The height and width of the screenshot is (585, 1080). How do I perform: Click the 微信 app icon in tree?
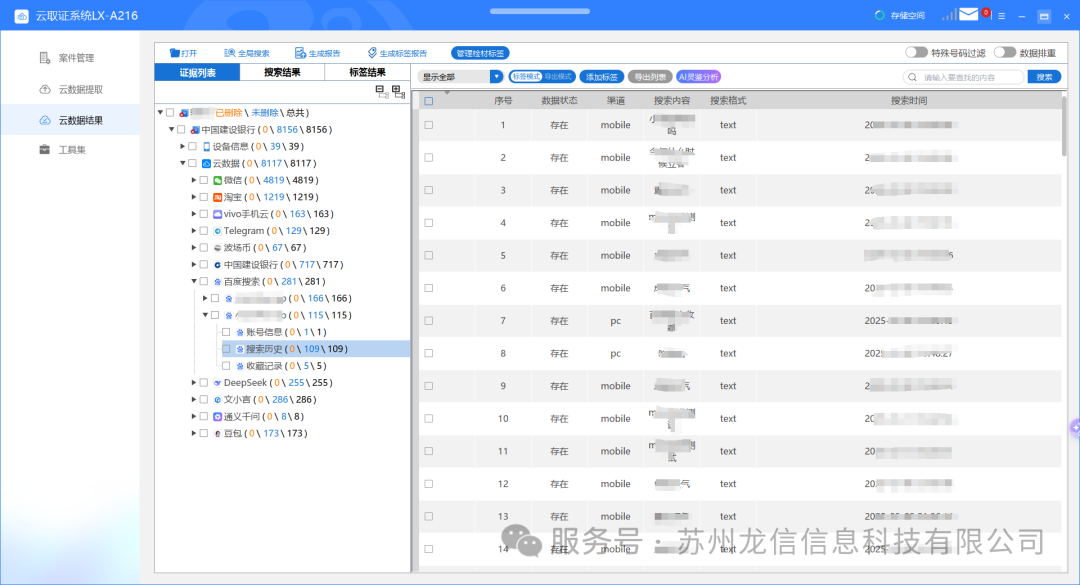tap(217, 181)
